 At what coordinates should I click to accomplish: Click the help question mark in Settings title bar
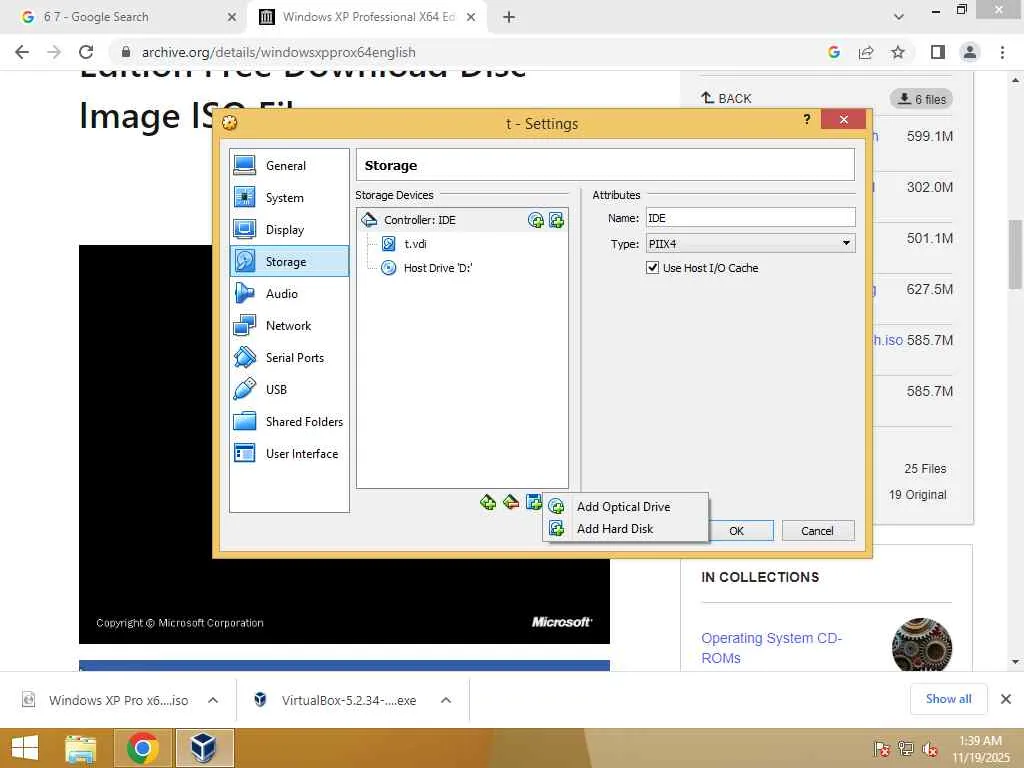coord(807,119)
